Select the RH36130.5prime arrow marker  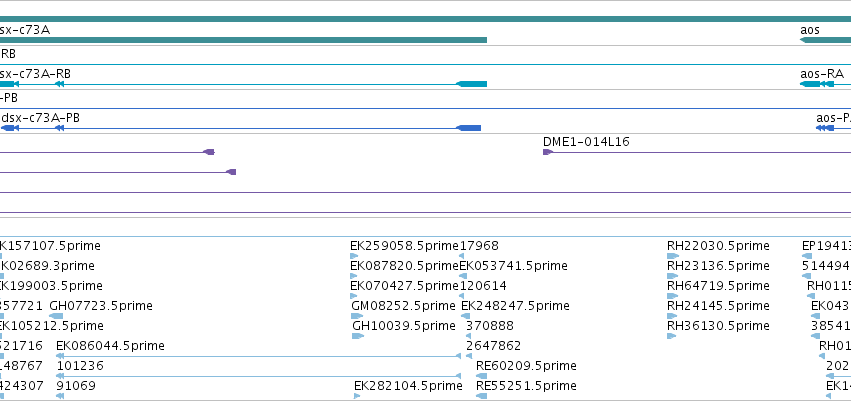point(671,336)
